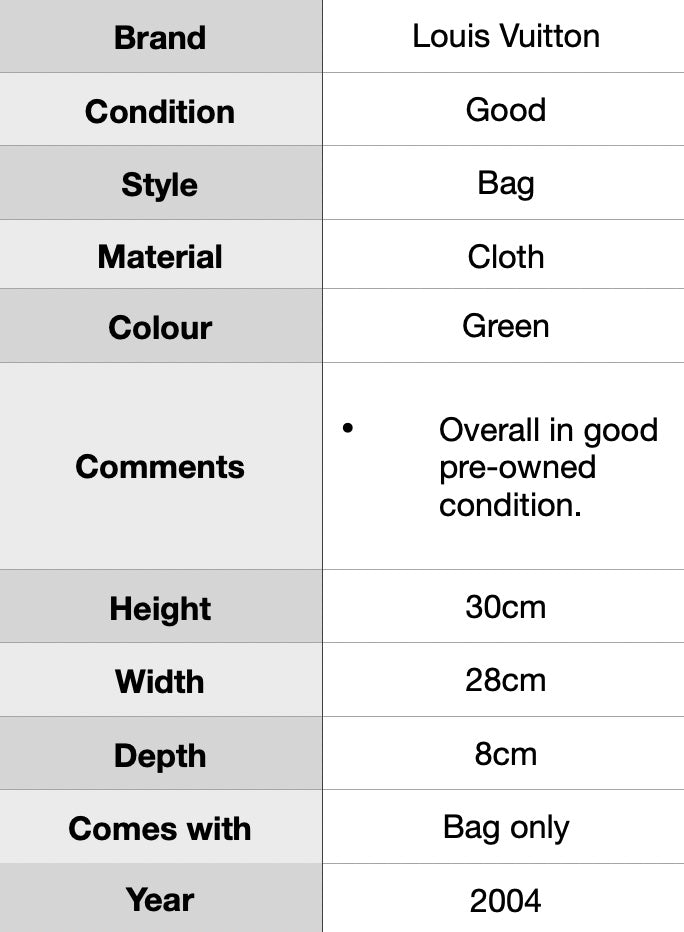
Task: Select the Green colour value
Action: click(x=506, y=326)
